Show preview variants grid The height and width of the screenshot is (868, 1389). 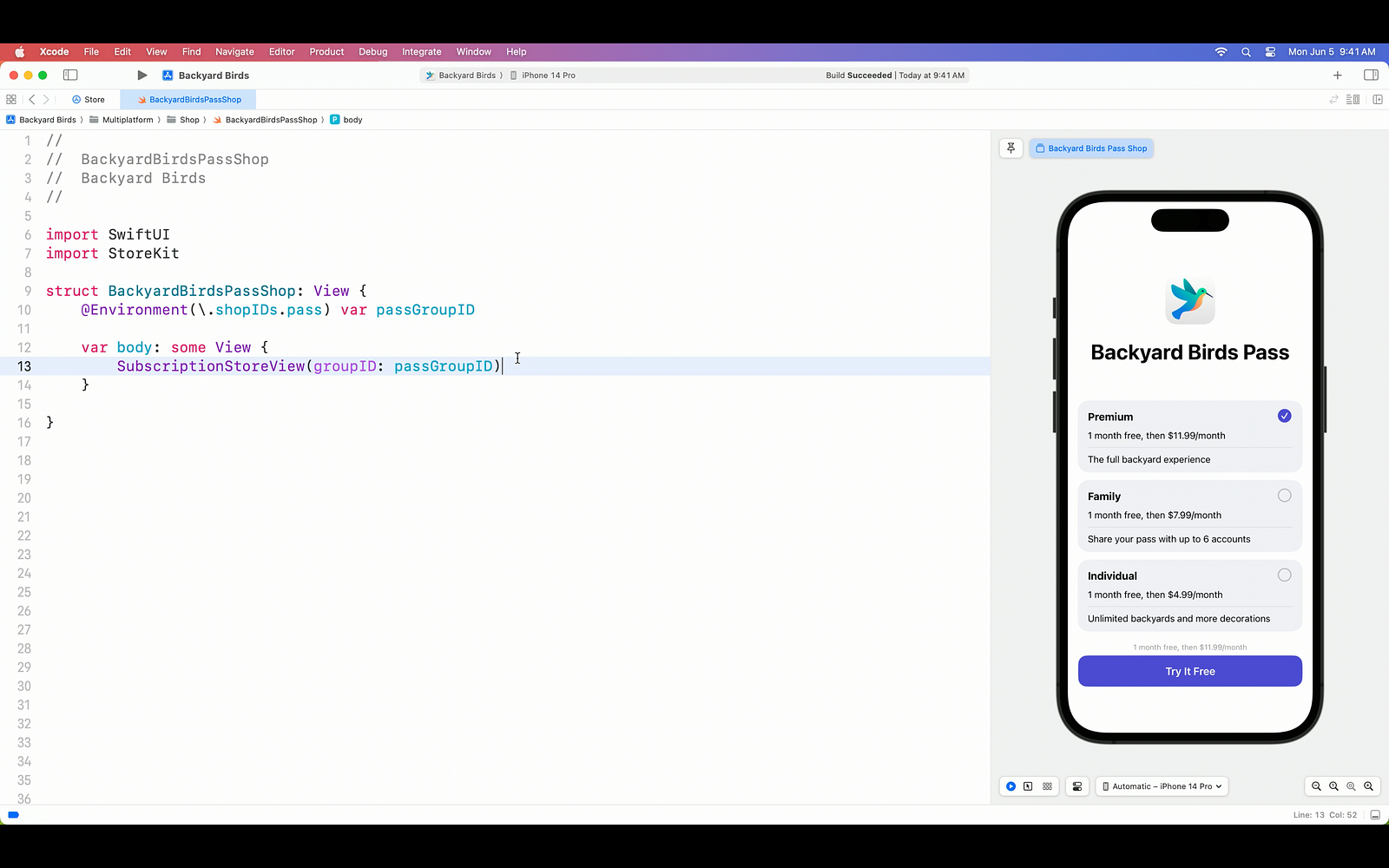coord(1047,786)
